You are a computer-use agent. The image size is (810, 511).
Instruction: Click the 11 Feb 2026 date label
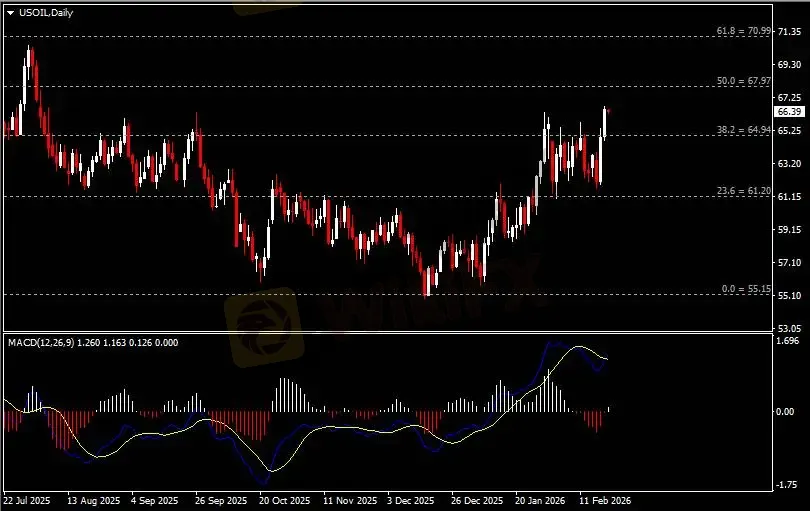[x=606, y=499]
